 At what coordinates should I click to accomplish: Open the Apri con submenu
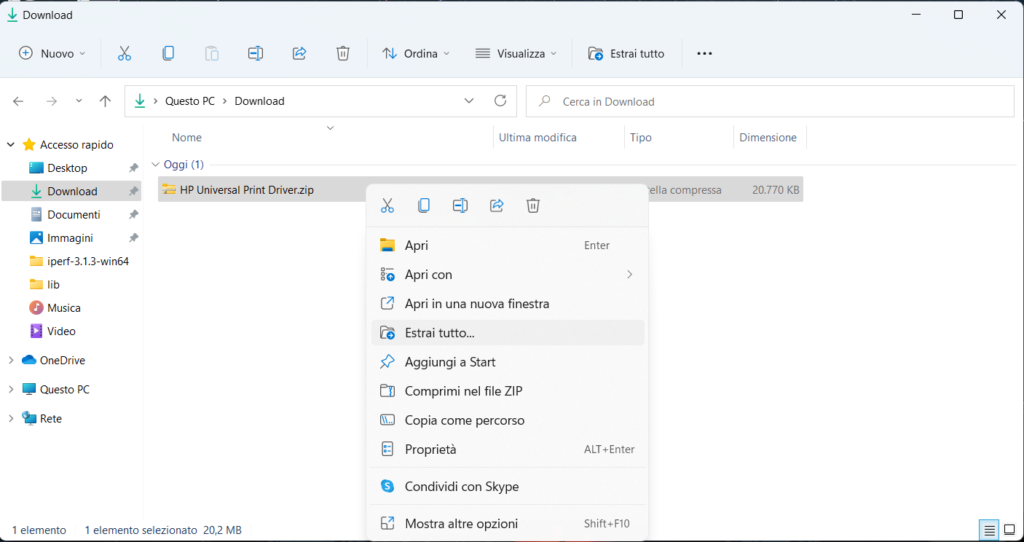pos(507,275)
